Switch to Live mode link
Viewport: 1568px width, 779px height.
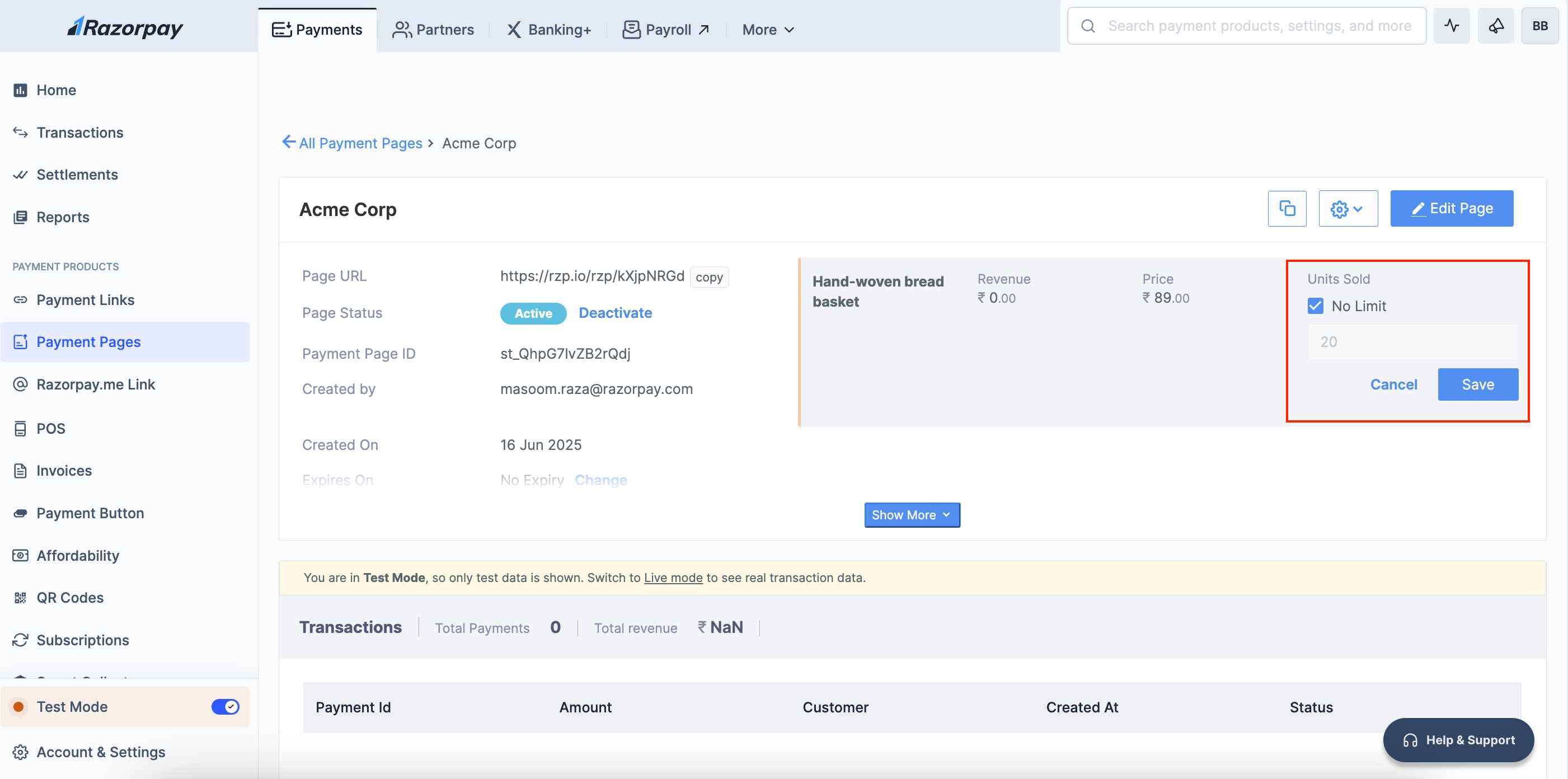[673, 578]
